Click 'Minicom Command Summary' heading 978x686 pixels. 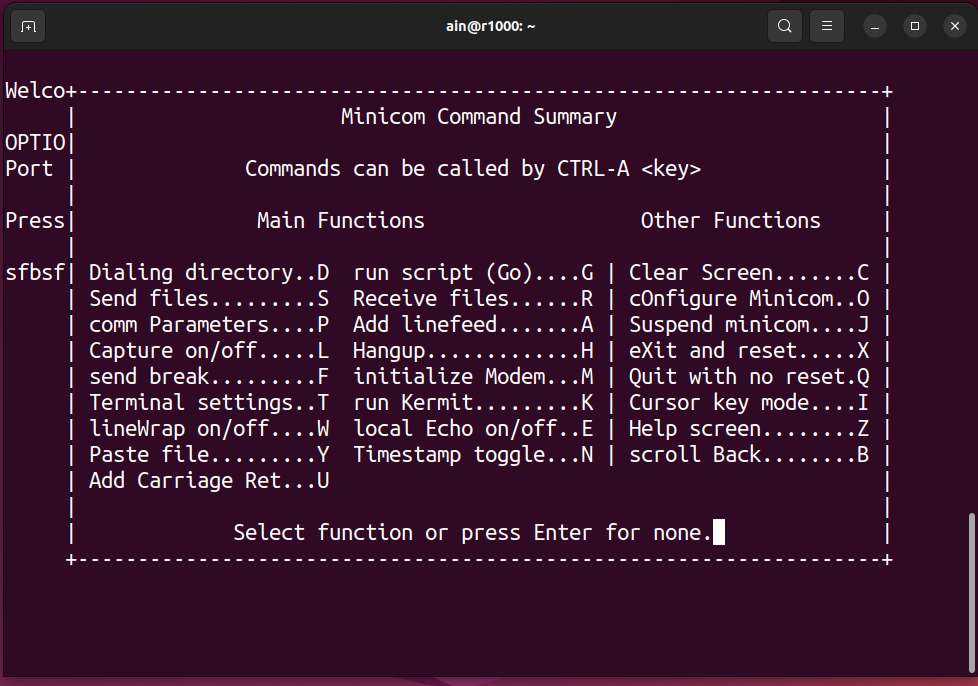point(479,117)
